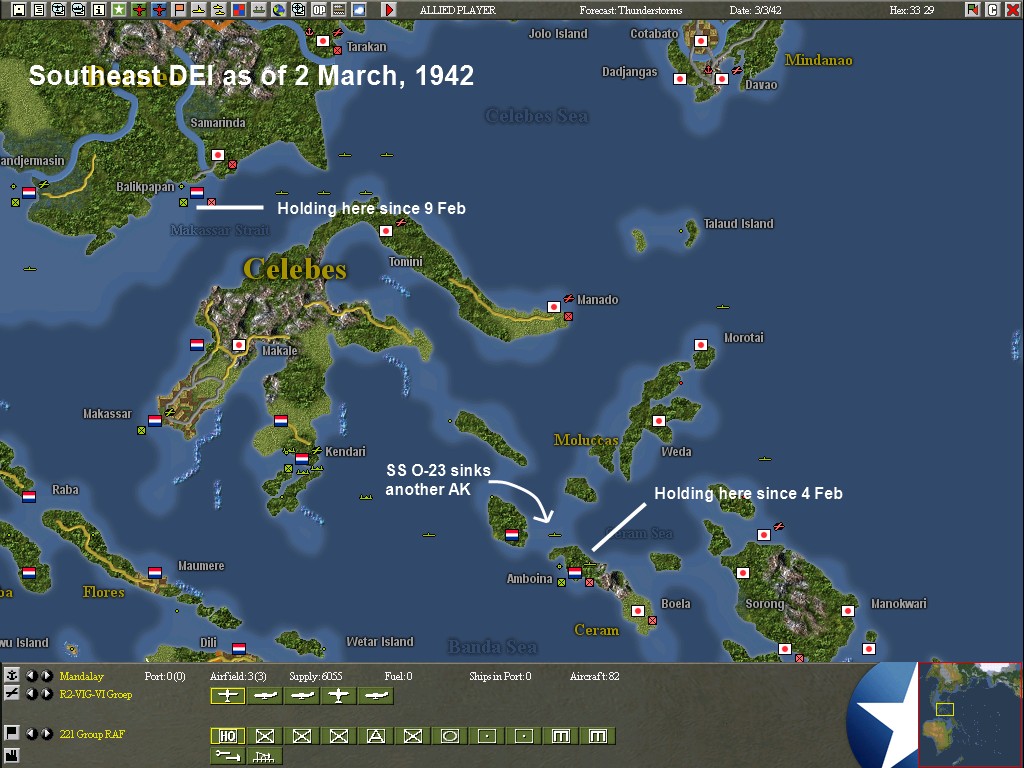Image resolution: width=1024 pixels, height=768 pixels.
Task: Click the 'Date: 3/3/42' text
Action: [756, 10]
